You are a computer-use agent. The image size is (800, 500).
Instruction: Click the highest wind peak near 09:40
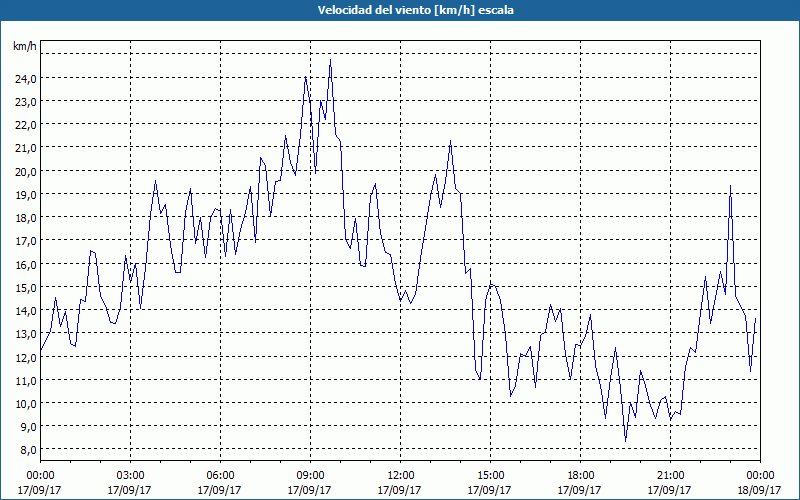[331, 60]
